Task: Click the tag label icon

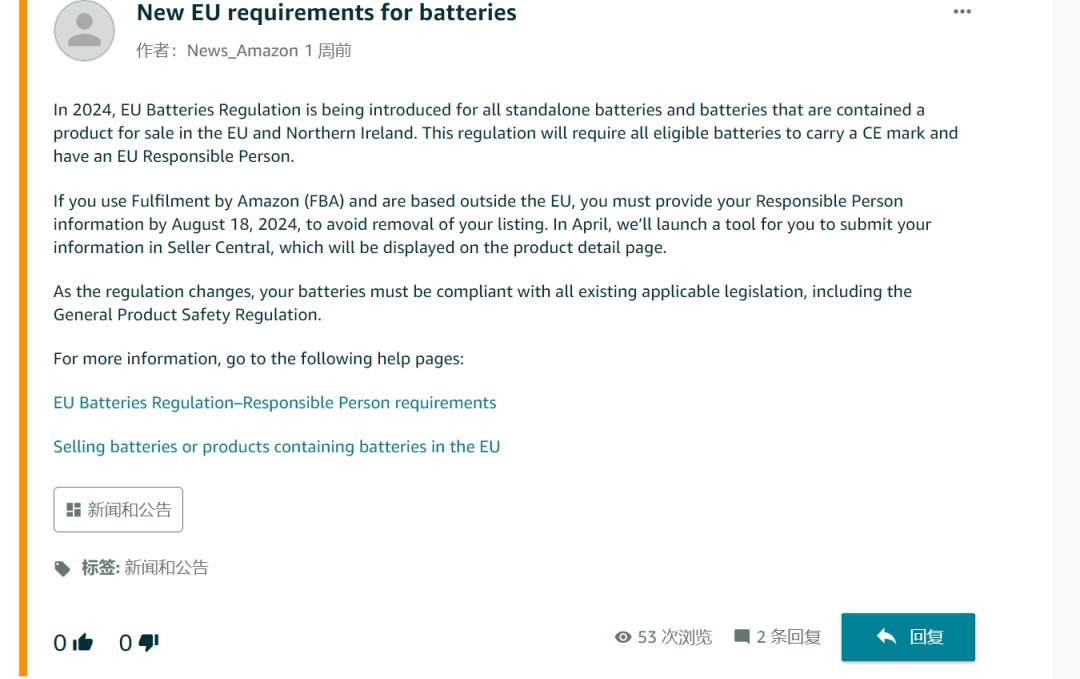Action: click(x=63, y=568)
